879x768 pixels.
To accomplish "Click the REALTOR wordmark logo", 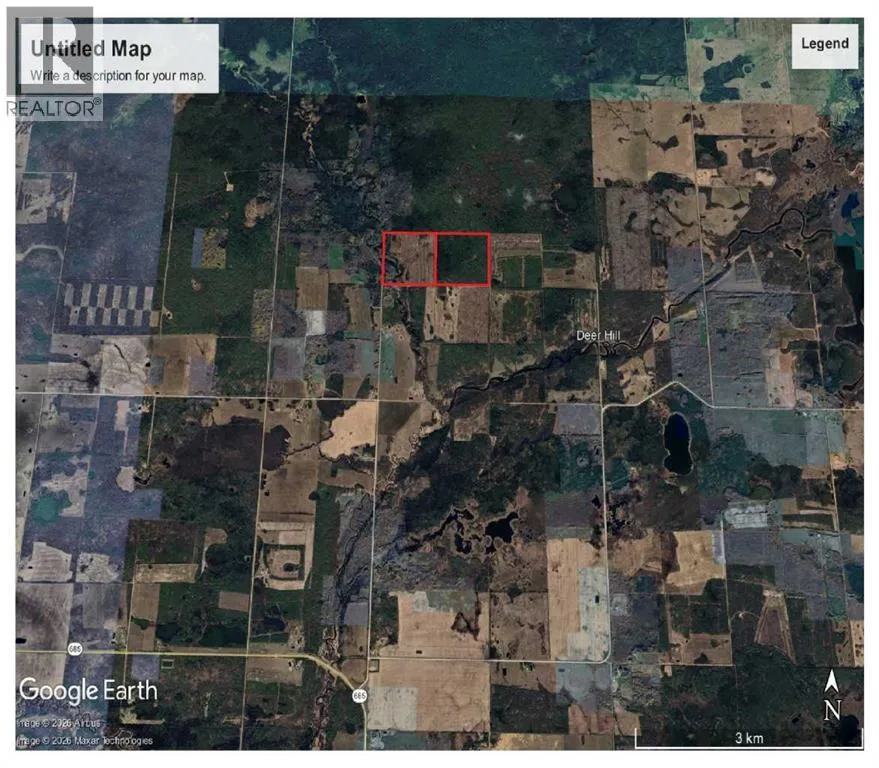I will point(53,107).
